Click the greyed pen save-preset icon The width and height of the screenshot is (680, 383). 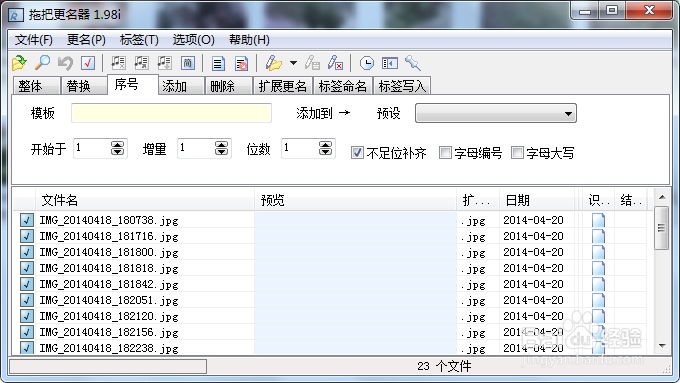(x=312, y=63)
